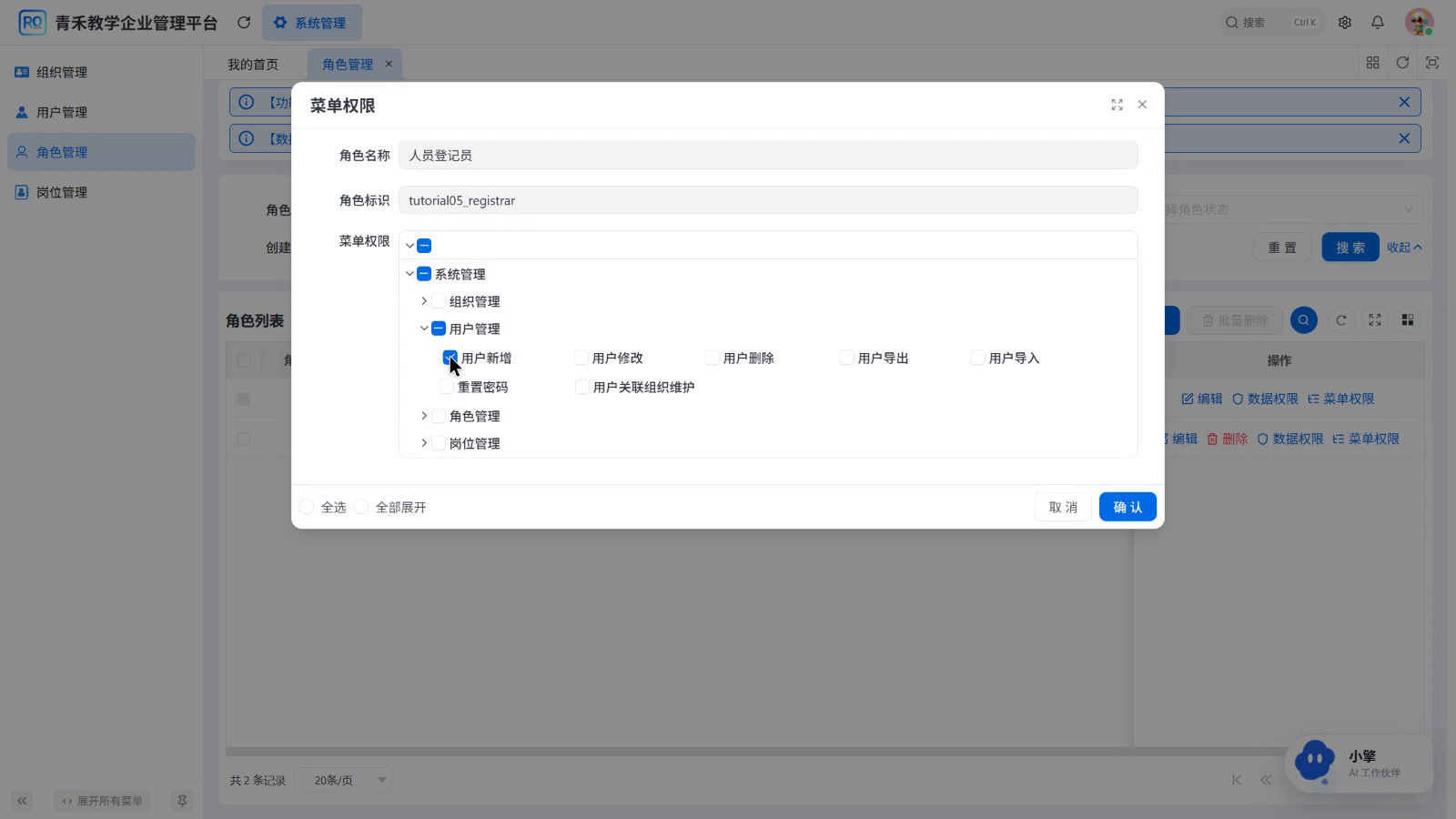Enable the 全部展开 option

click(x=361, y=507)
